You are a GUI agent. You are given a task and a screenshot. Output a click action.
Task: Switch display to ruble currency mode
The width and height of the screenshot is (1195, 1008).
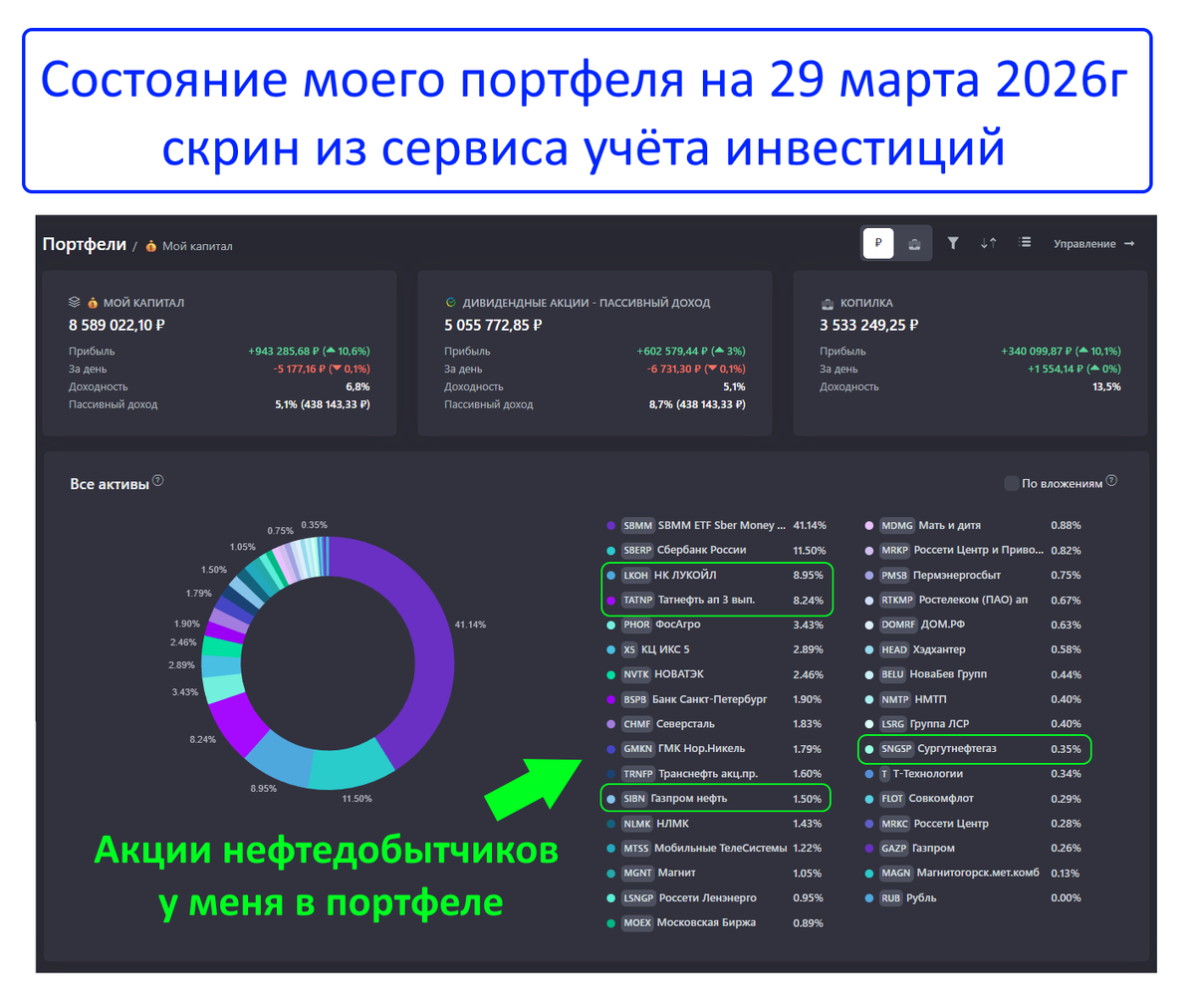pyautogui.click(x=878, y=243)
